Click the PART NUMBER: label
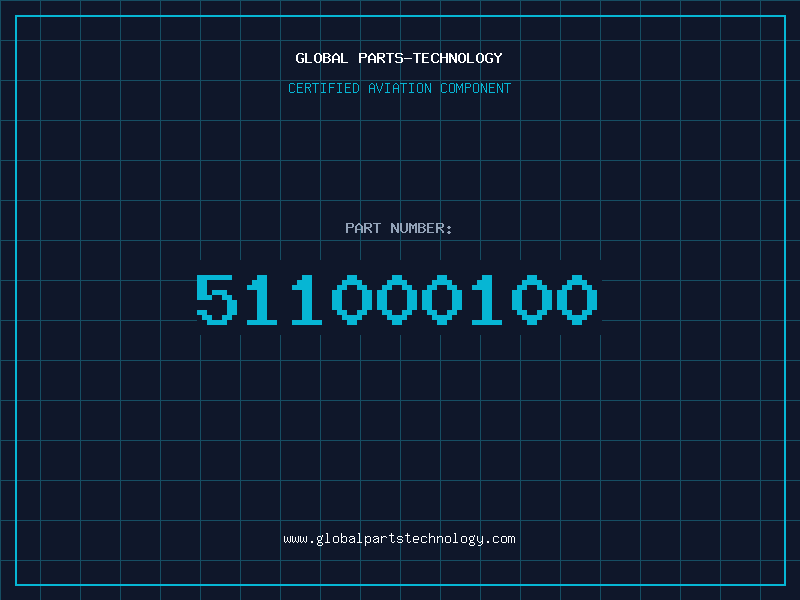800x600 pixels. click(x=399, y=228)
